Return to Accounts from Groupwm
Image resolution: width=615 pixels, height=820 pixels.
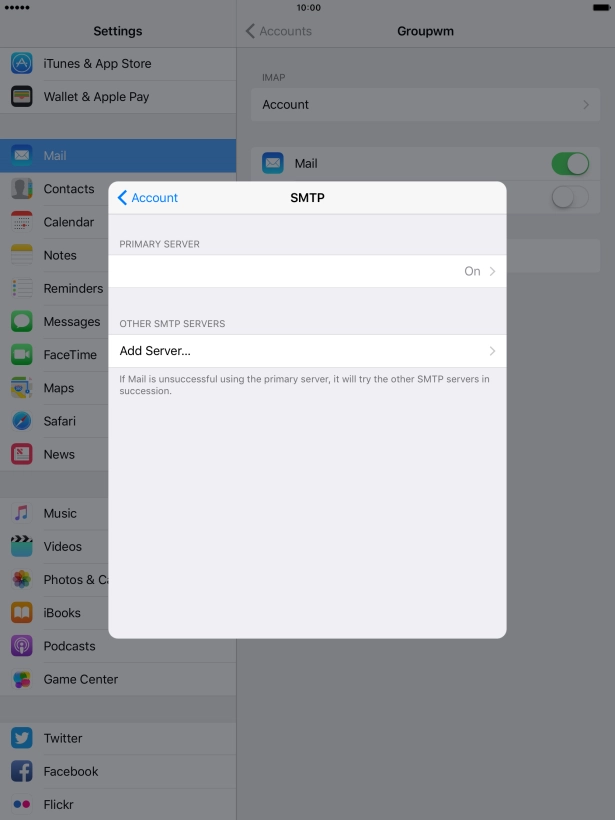tap(279, 31)
